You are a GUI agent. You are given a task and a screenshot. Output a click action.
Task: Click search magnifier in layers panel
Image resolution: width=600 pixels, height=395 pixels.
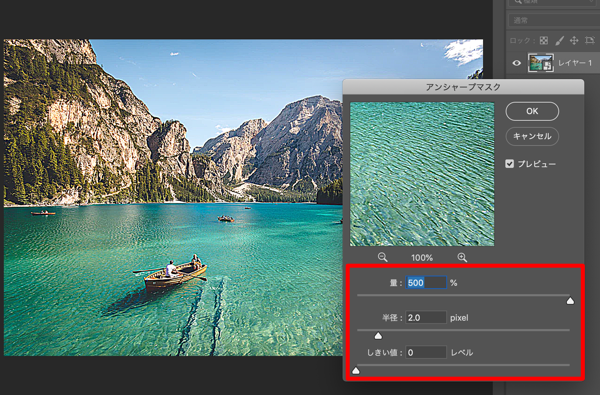(518, 2)
